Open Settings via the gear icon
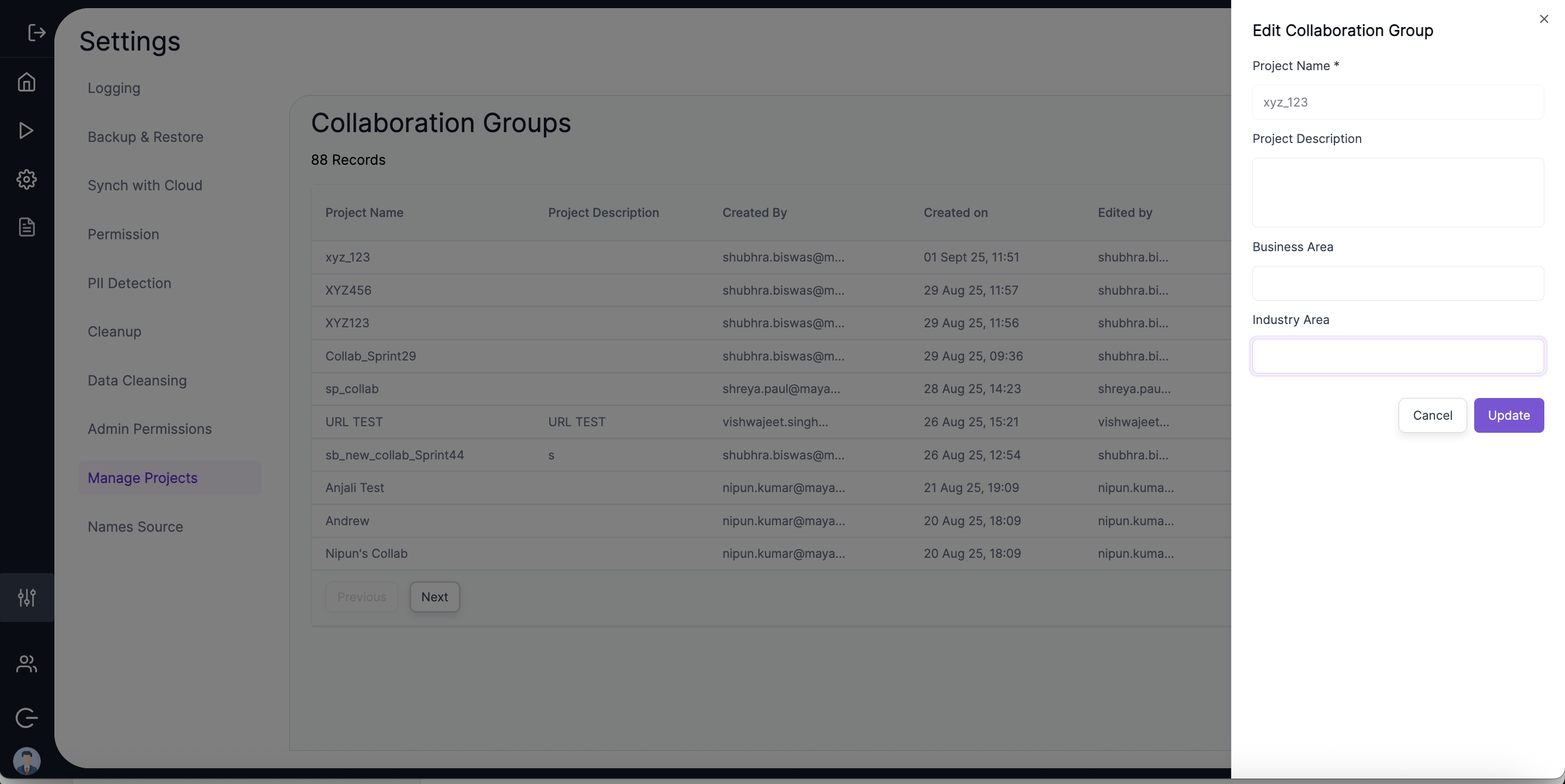The image size is (1565, 784). point(26,178)
